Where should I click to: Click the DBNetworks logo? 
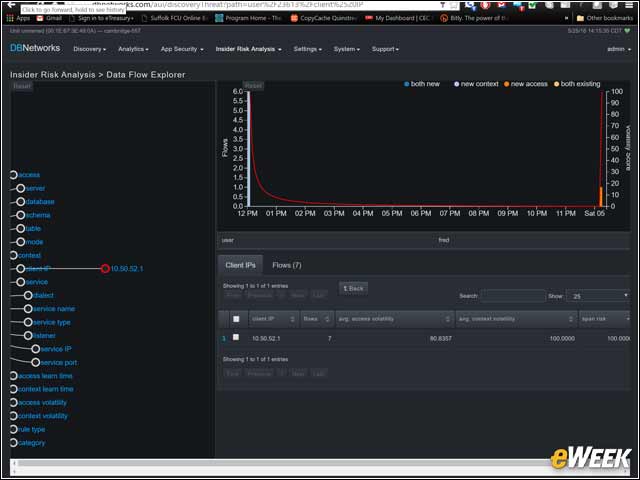tap(35, 48)
